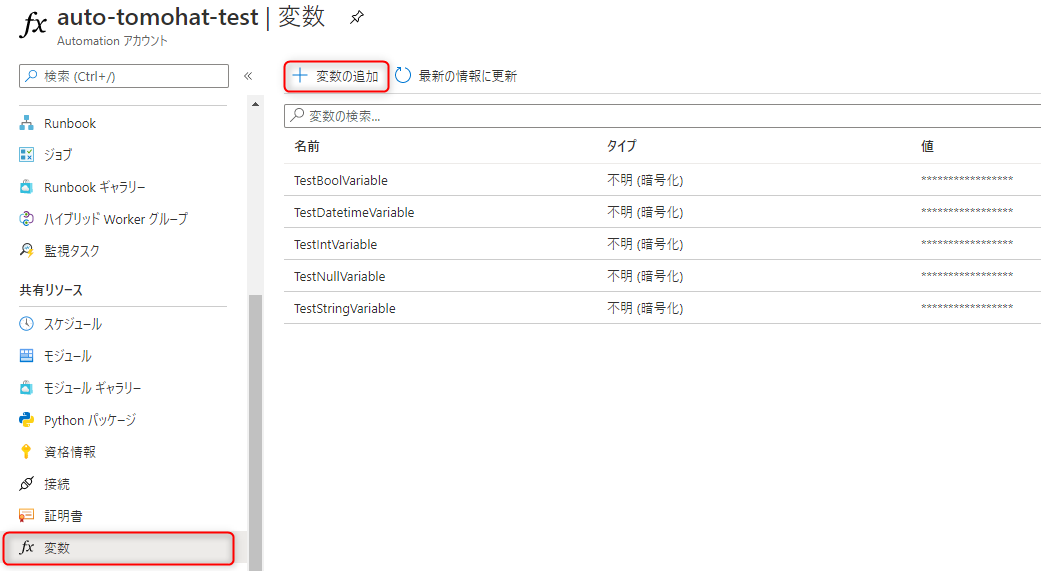Click the sidebar scrollbar thumb
Image resolution: width=1041 pixels, height=571 pixels.
point(256,432)
